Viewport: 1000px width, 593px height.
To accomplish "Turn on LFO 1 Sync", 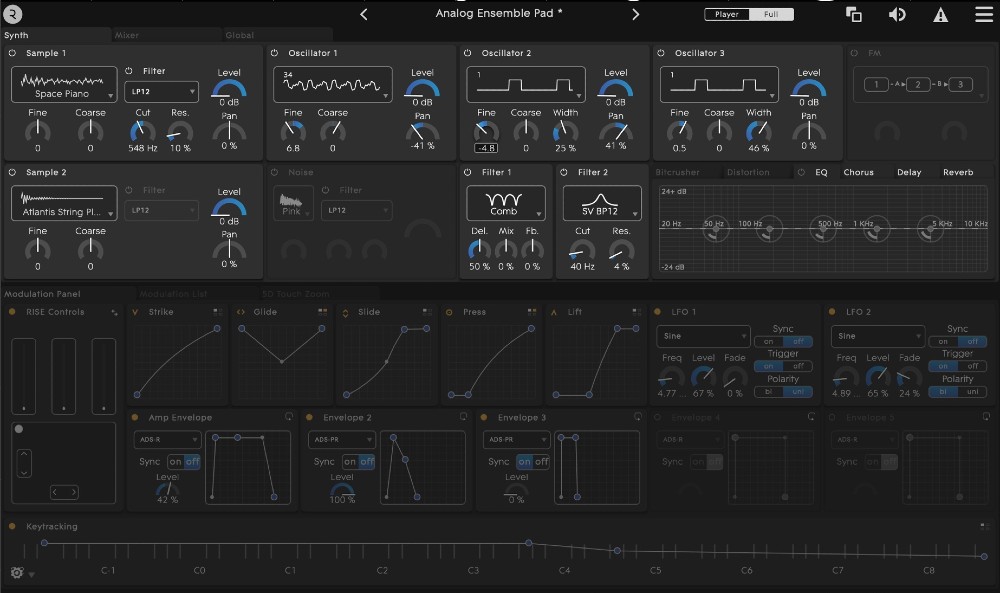I will [x=769, y=342].
